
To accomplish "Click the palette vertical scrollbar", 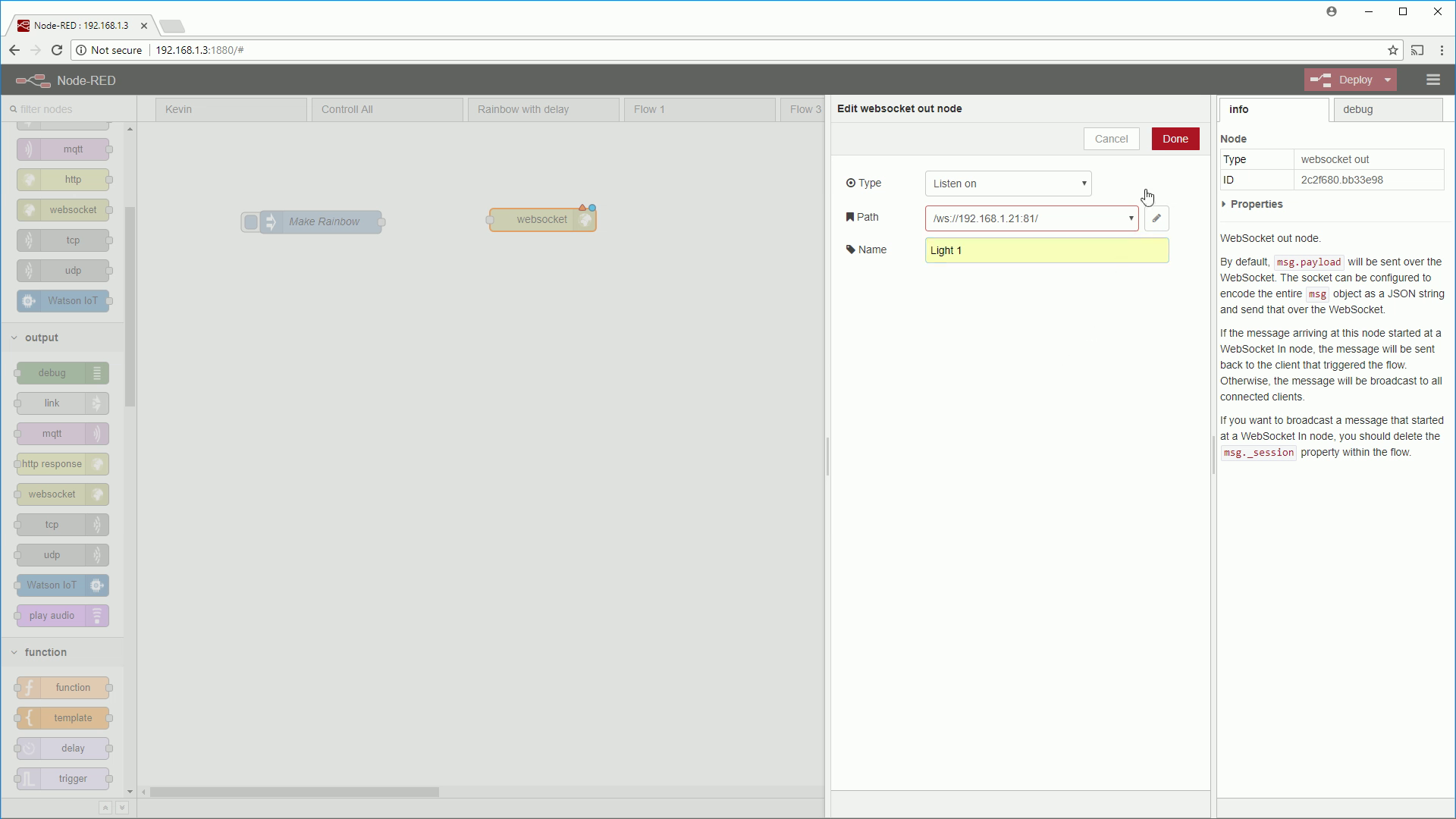I will [130, 307].
